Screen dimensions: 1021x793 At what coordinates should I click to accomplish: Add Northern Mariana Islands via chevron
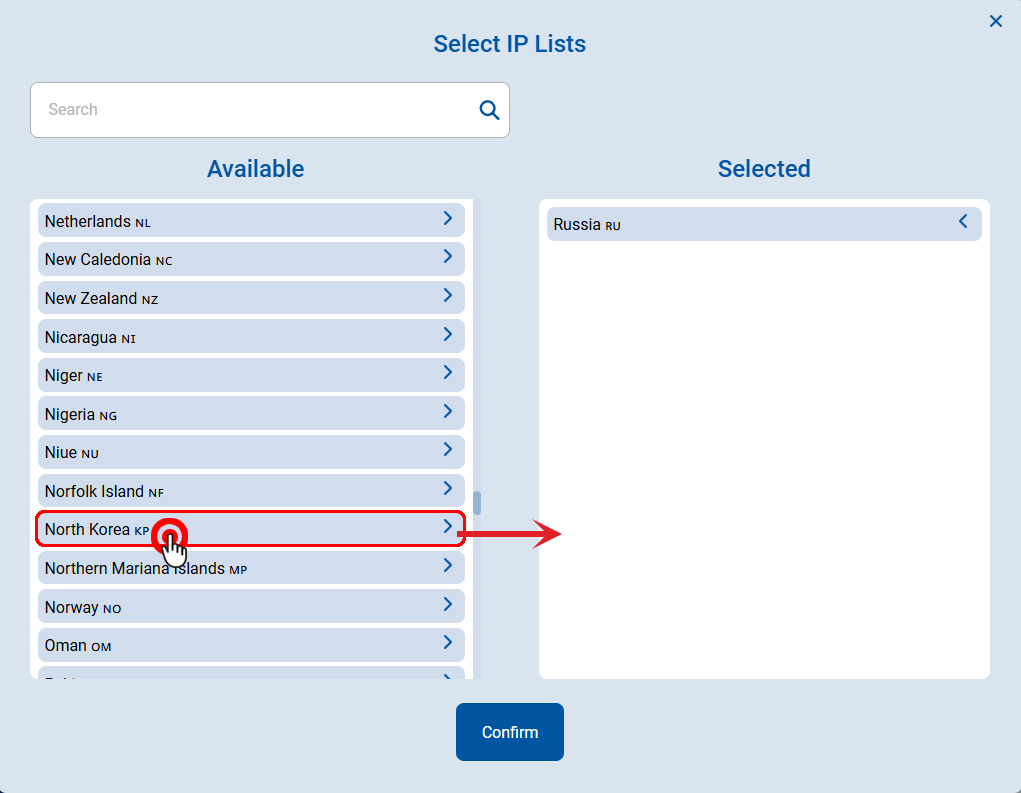click(x=447, y=566)
